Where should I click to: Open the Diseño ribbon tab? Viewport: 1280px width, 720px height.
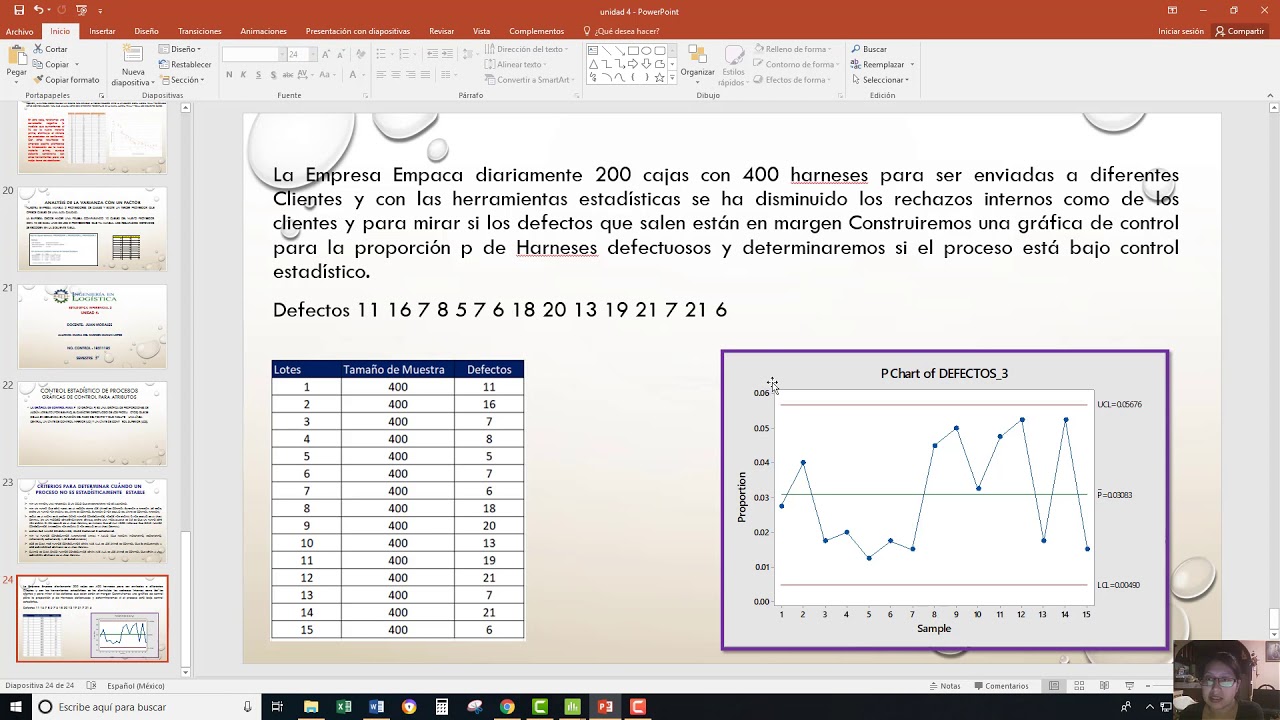coord(147,31)
